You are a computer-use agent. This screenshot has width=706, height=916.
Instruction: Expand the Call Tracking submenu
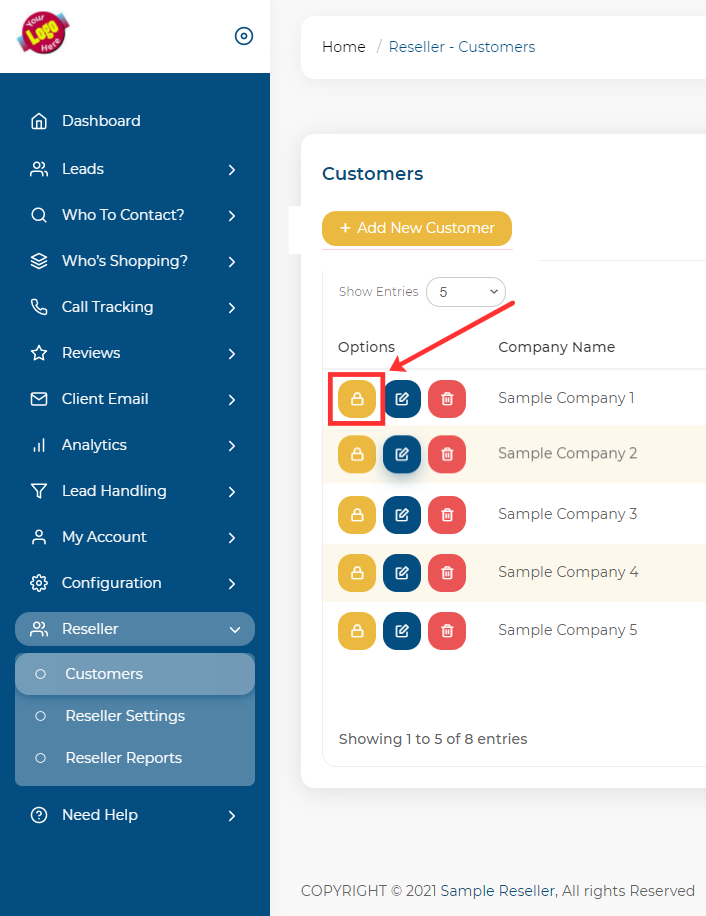[134, 307]
